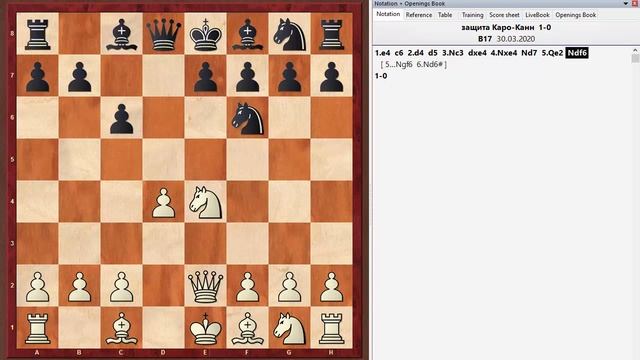Switch to the Notation tab
This screenshot has width=640, height=360.
tap(388, 14)
